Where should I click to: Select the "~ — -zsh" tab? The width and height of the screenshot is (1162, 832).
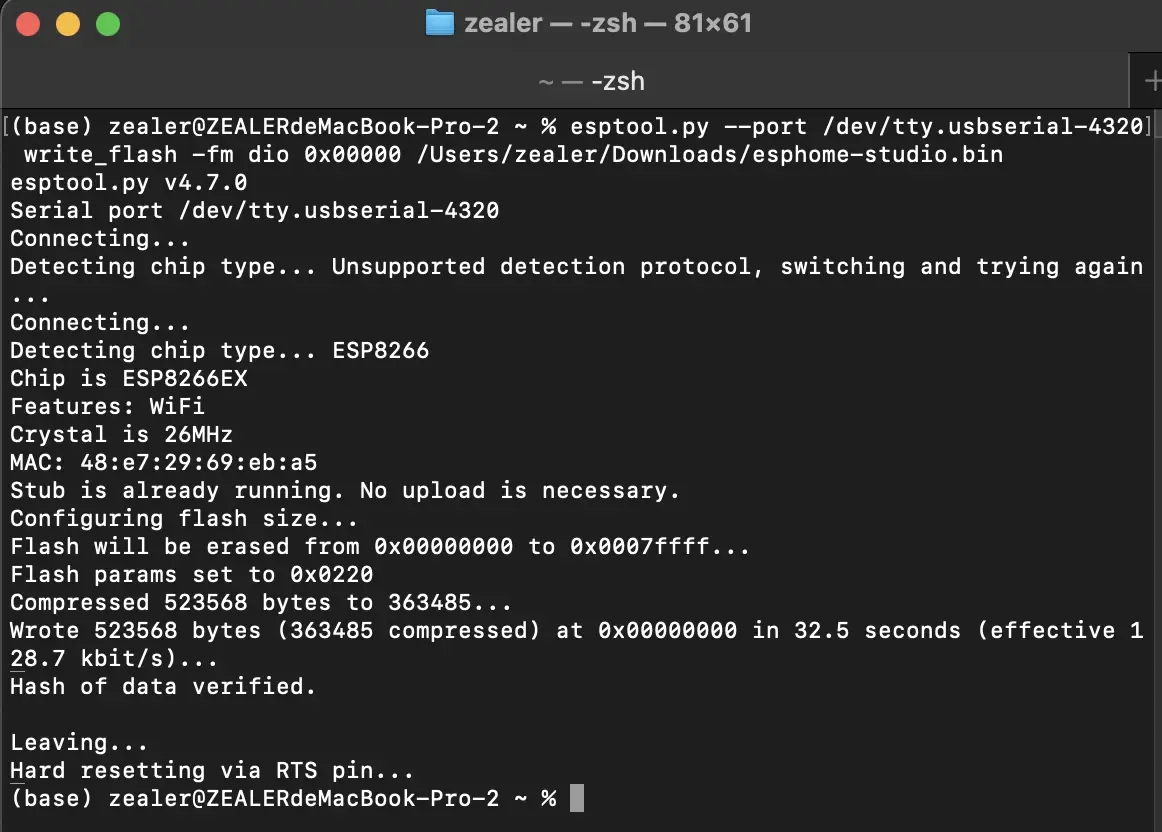coord(591,81)
